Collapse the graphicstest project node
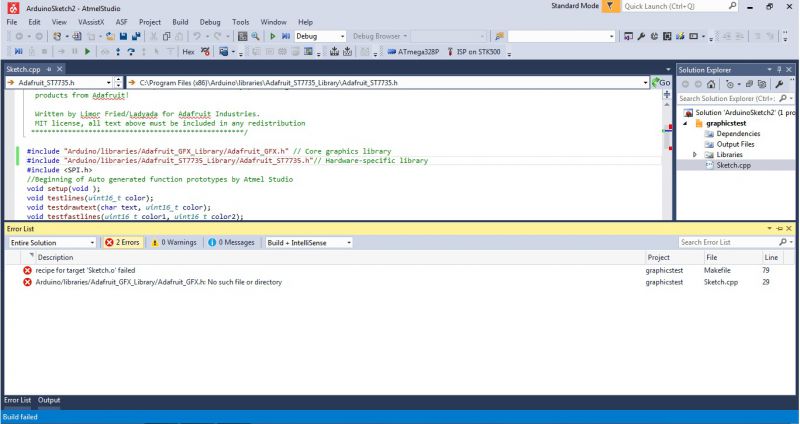 coord(685,123)
